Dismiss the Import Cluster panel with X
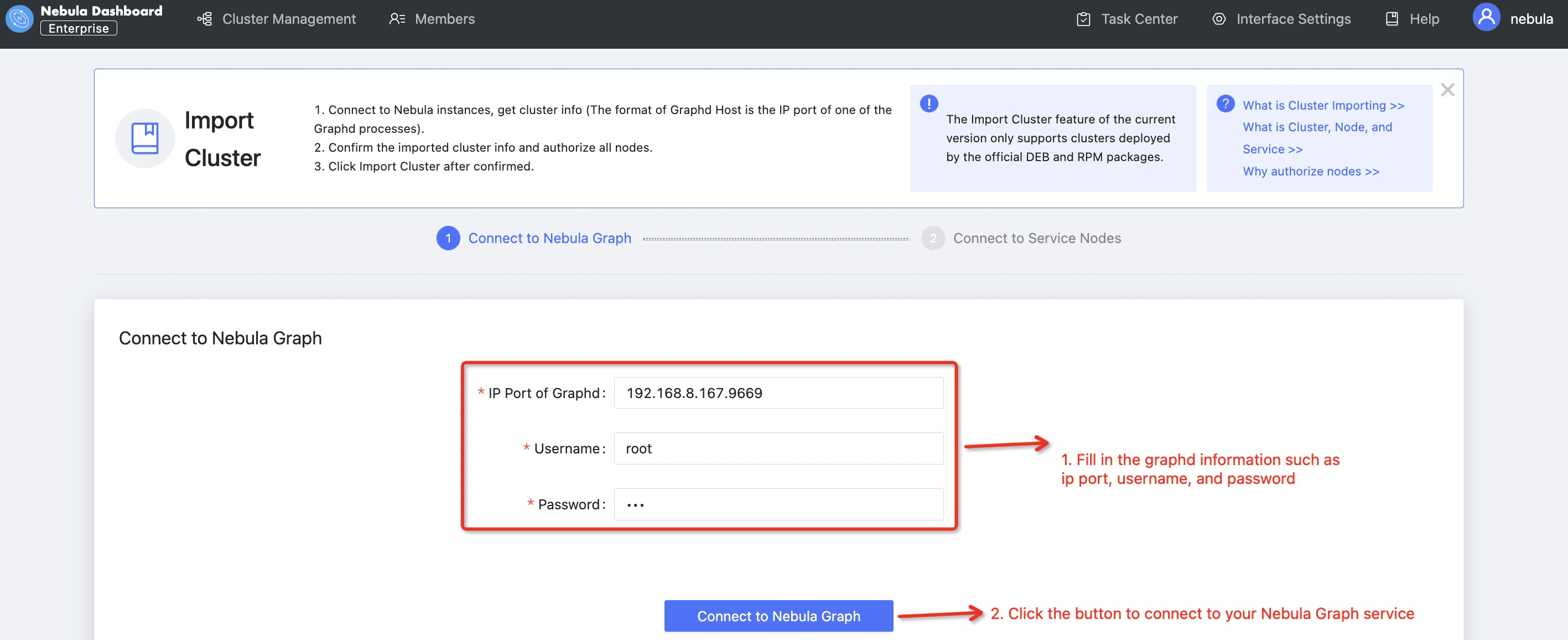The image size is (1568, 640). tap(1448, 89)
